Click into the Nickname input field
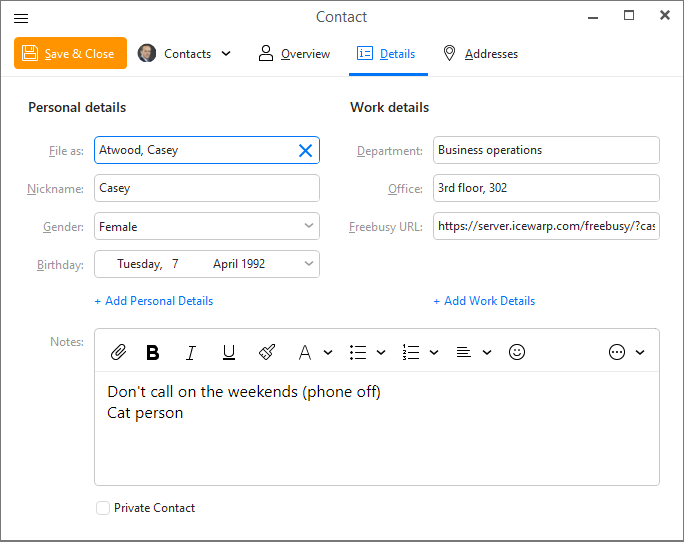Image resolution: width=684 pixels, height=542 pixels. [207, 188]
